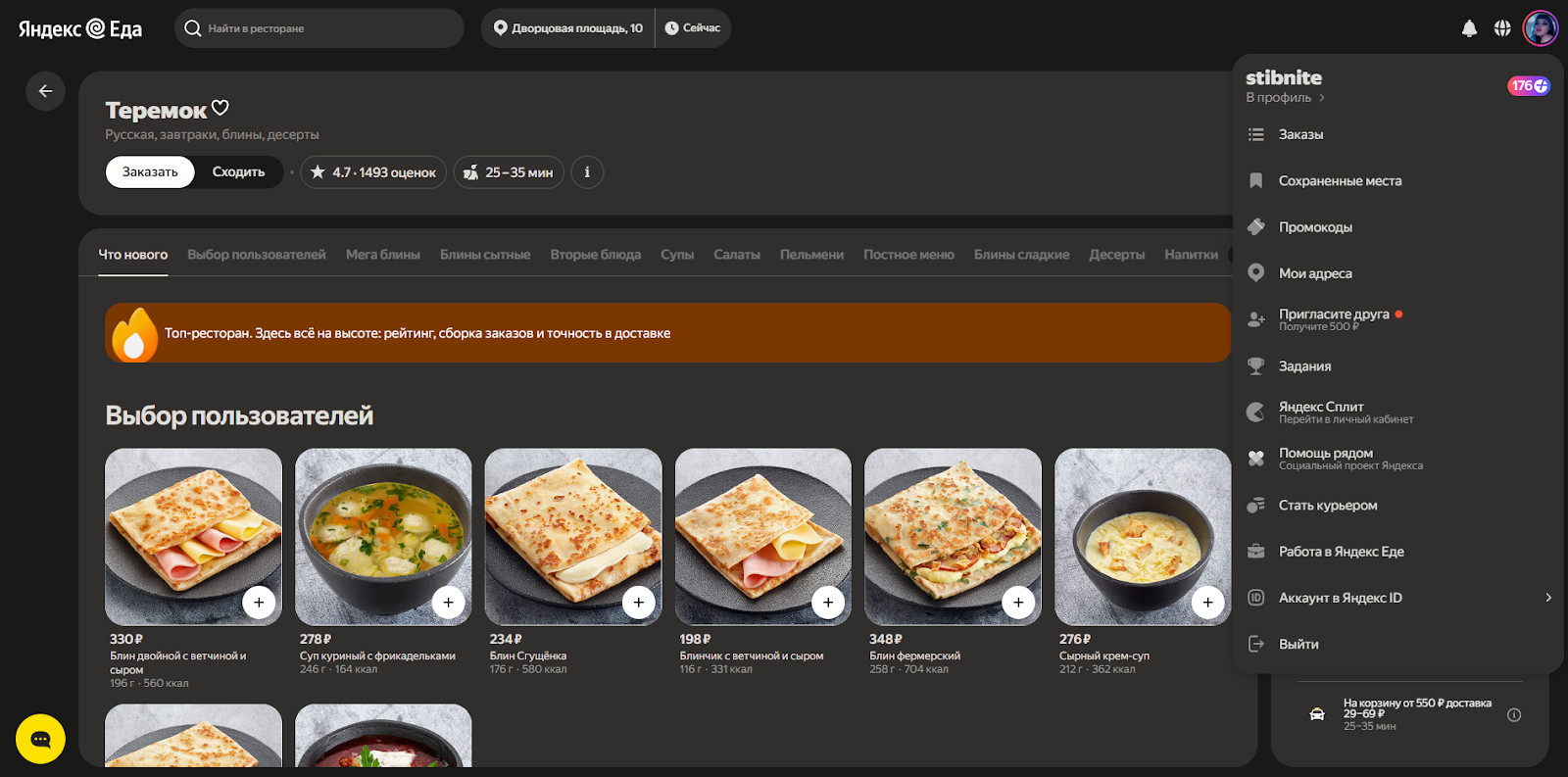Screen dimensions: 1568x777
Task: Click delivery info icon near 29–69 ₽
Action: 1514,715
